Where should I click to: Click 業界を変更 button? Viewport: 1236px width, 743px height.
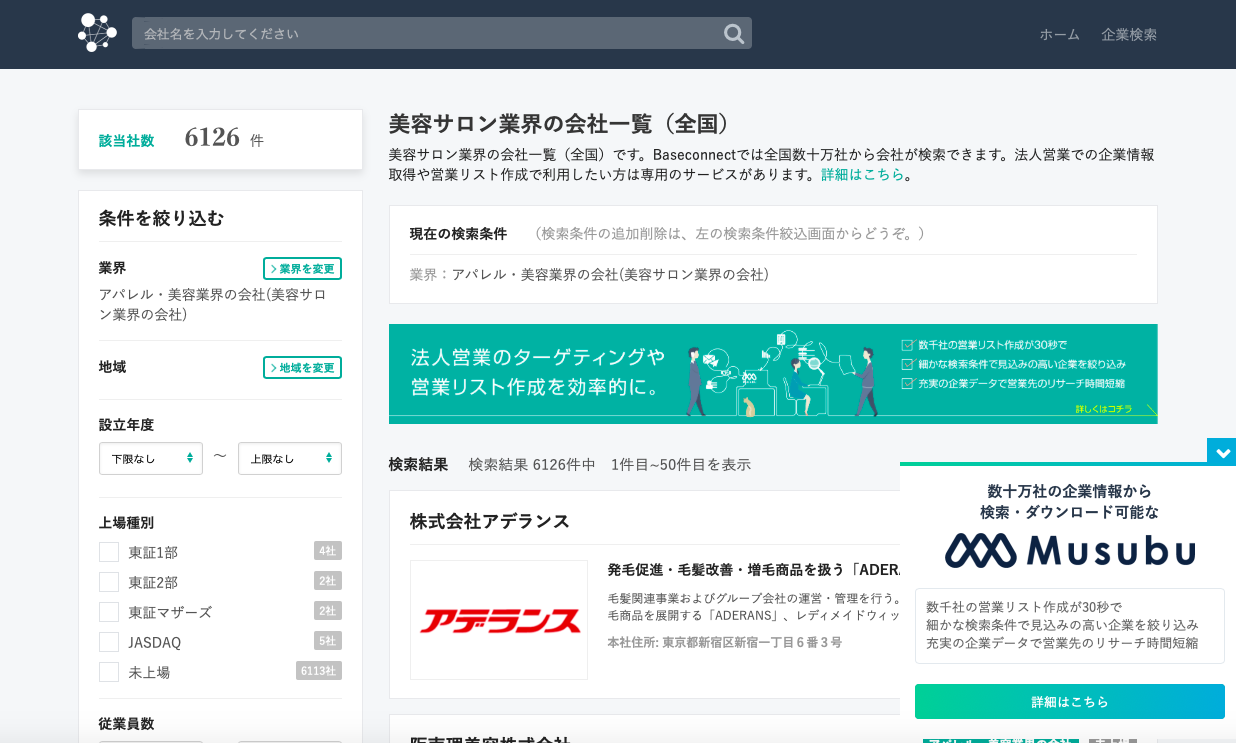point(302,269)
